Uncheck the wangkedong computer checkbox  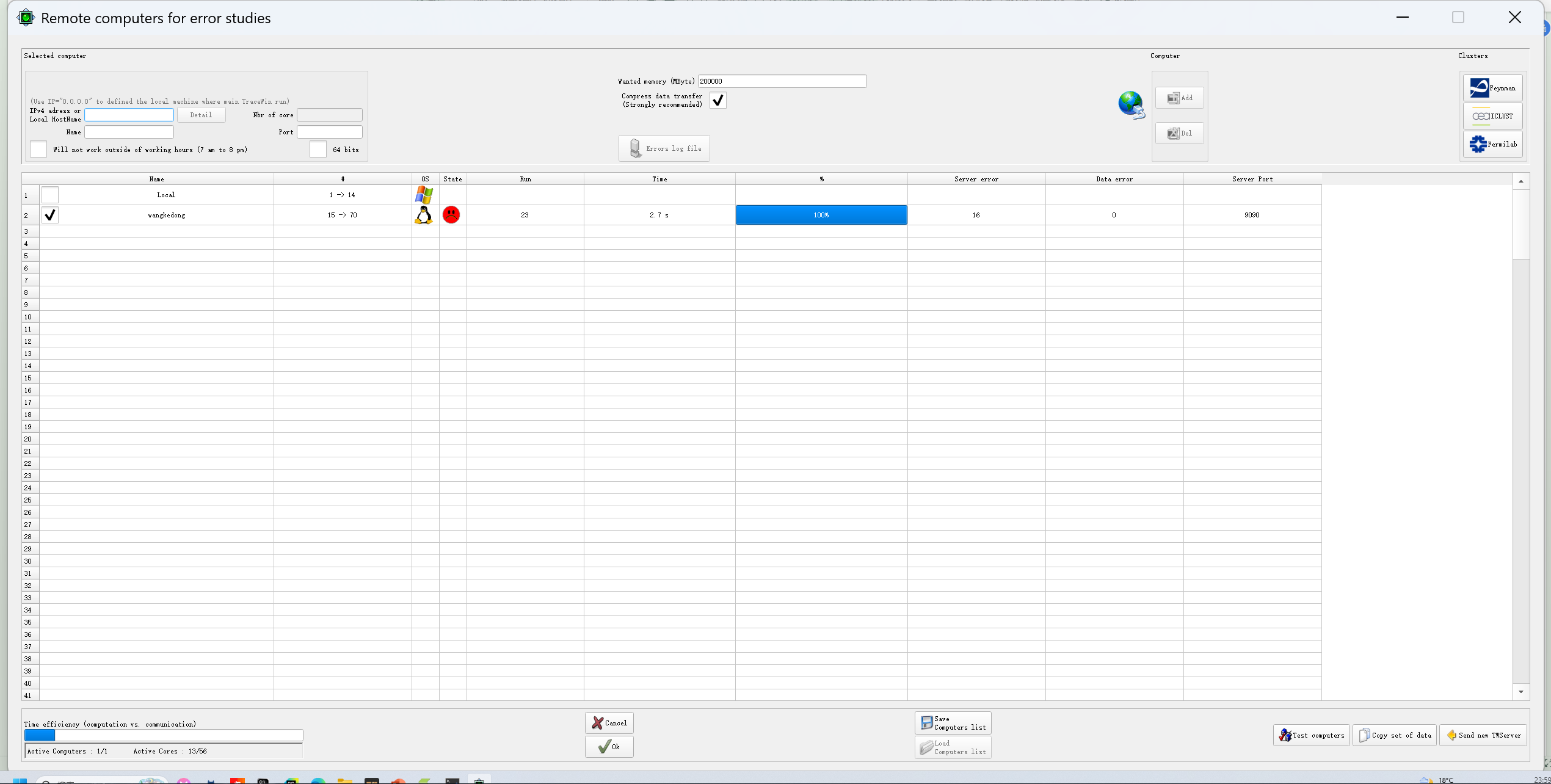click(x=50, y=215)
